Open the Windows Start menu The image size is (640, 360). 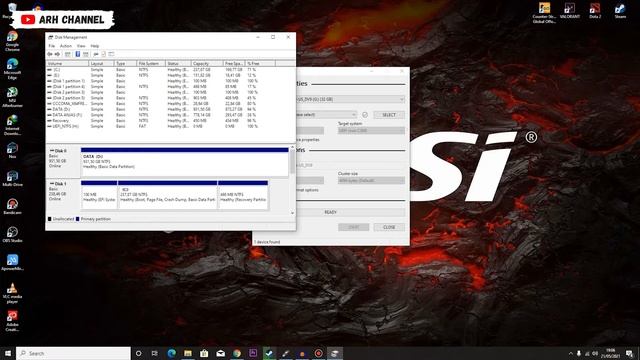[8, 353]
